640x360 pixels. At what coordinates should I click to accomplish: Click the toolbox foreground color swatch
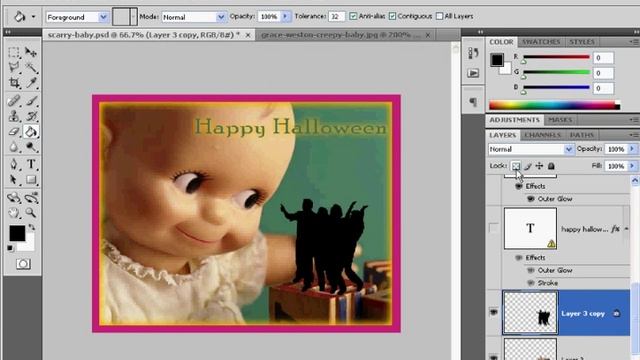pos(17,233)
